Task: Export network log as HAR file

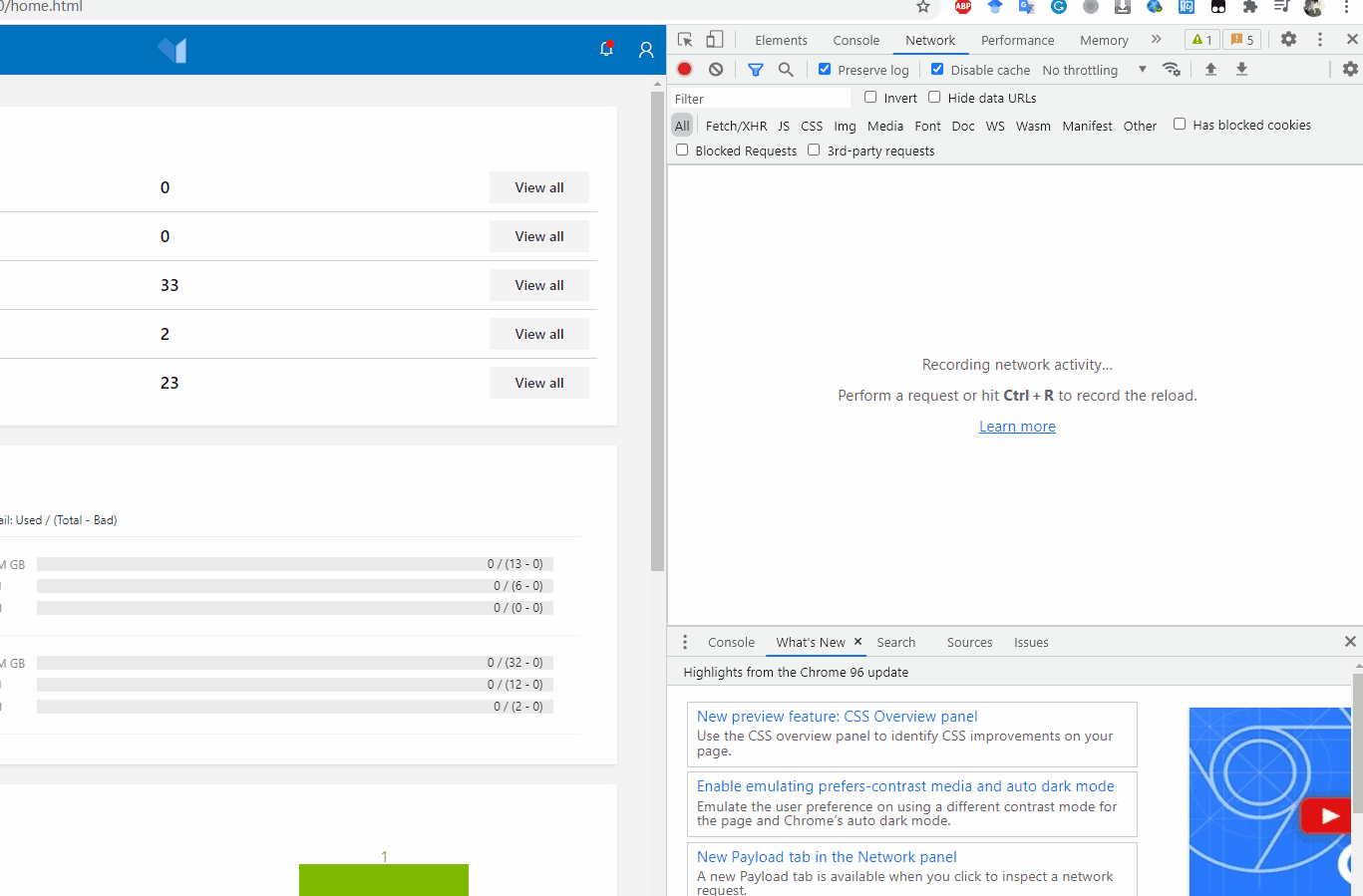Action: [x=1241, y=70]
